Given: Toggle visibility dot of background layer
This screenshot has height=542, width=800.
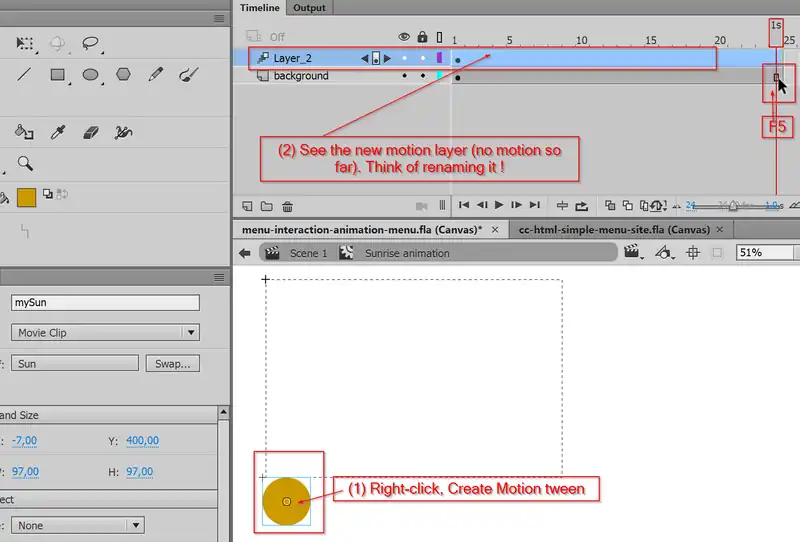Looking at the screenshot, I should [404, 76].
